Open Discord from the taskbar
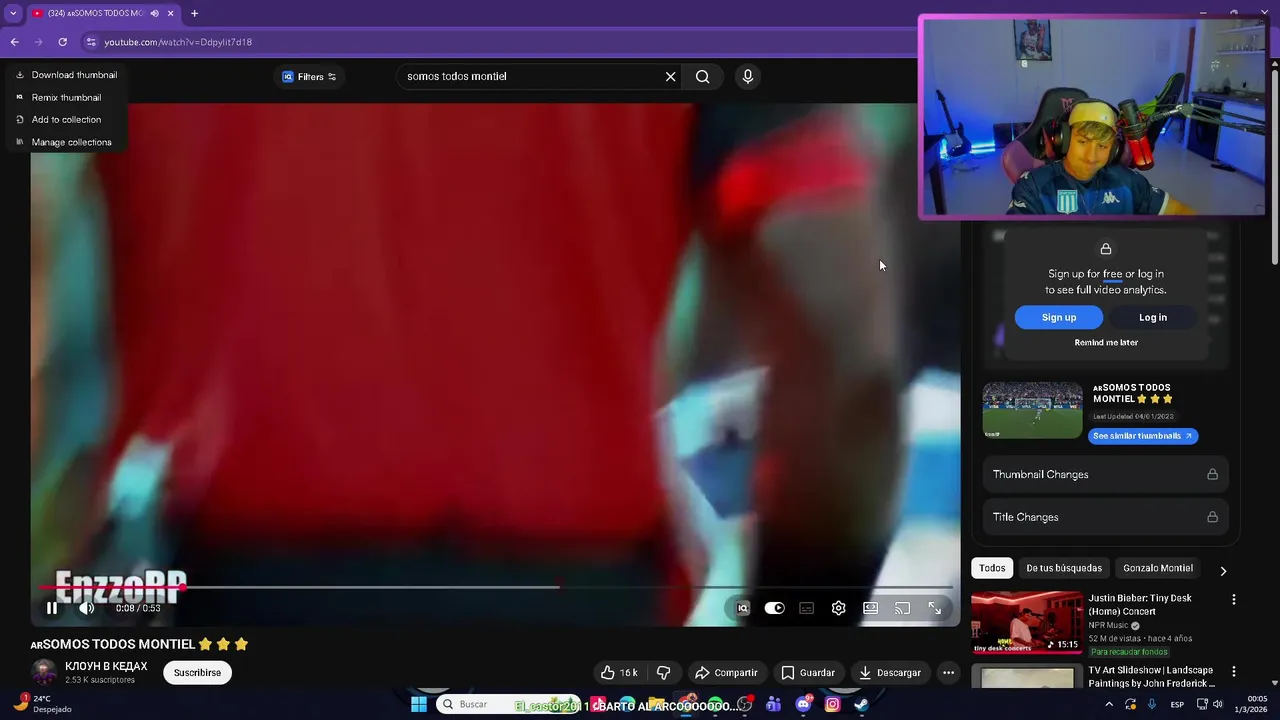The width and height of the screenshot is (1280, 720). tap(803, 704)
